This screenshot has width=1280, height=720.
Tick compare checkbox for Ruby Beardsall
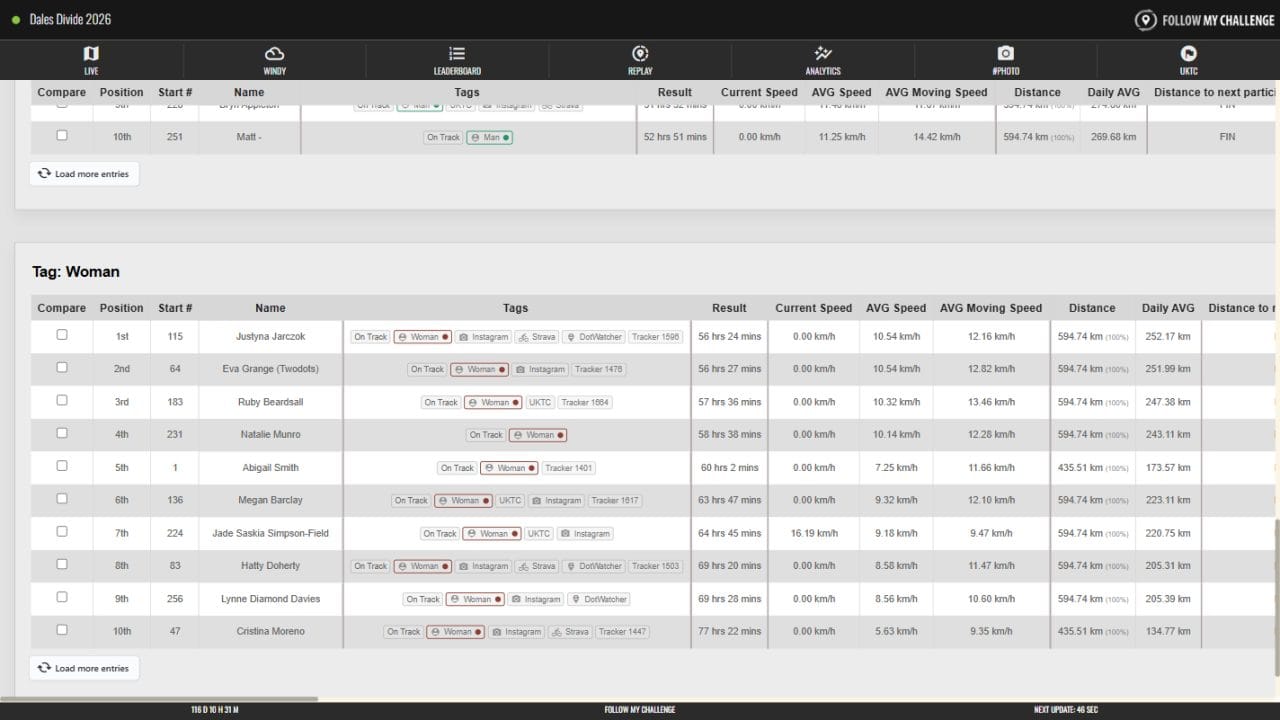(x=62, y=401)
